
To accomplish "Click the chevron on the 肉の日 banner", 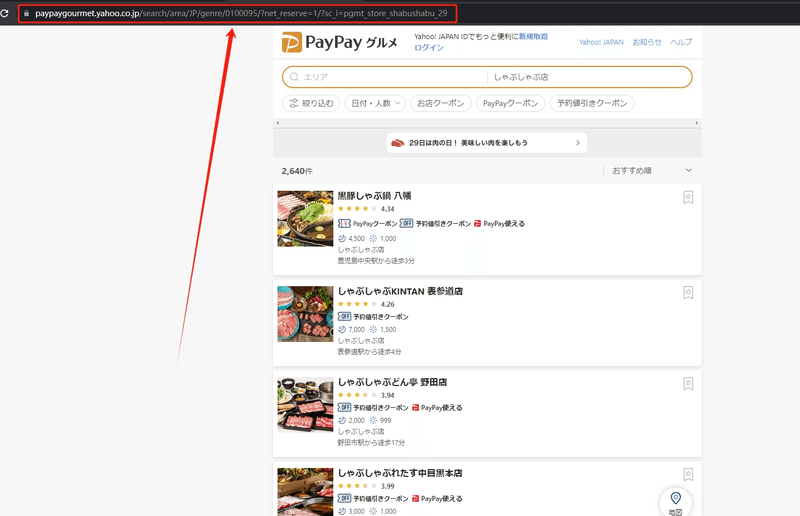I will pos(578,143).
